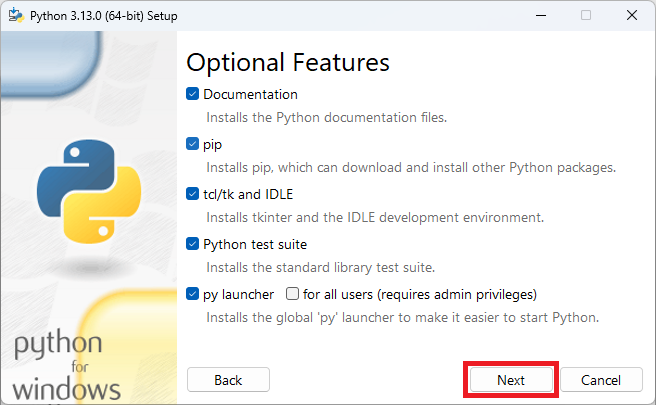Return to the previous page with Back

(228, 379)
